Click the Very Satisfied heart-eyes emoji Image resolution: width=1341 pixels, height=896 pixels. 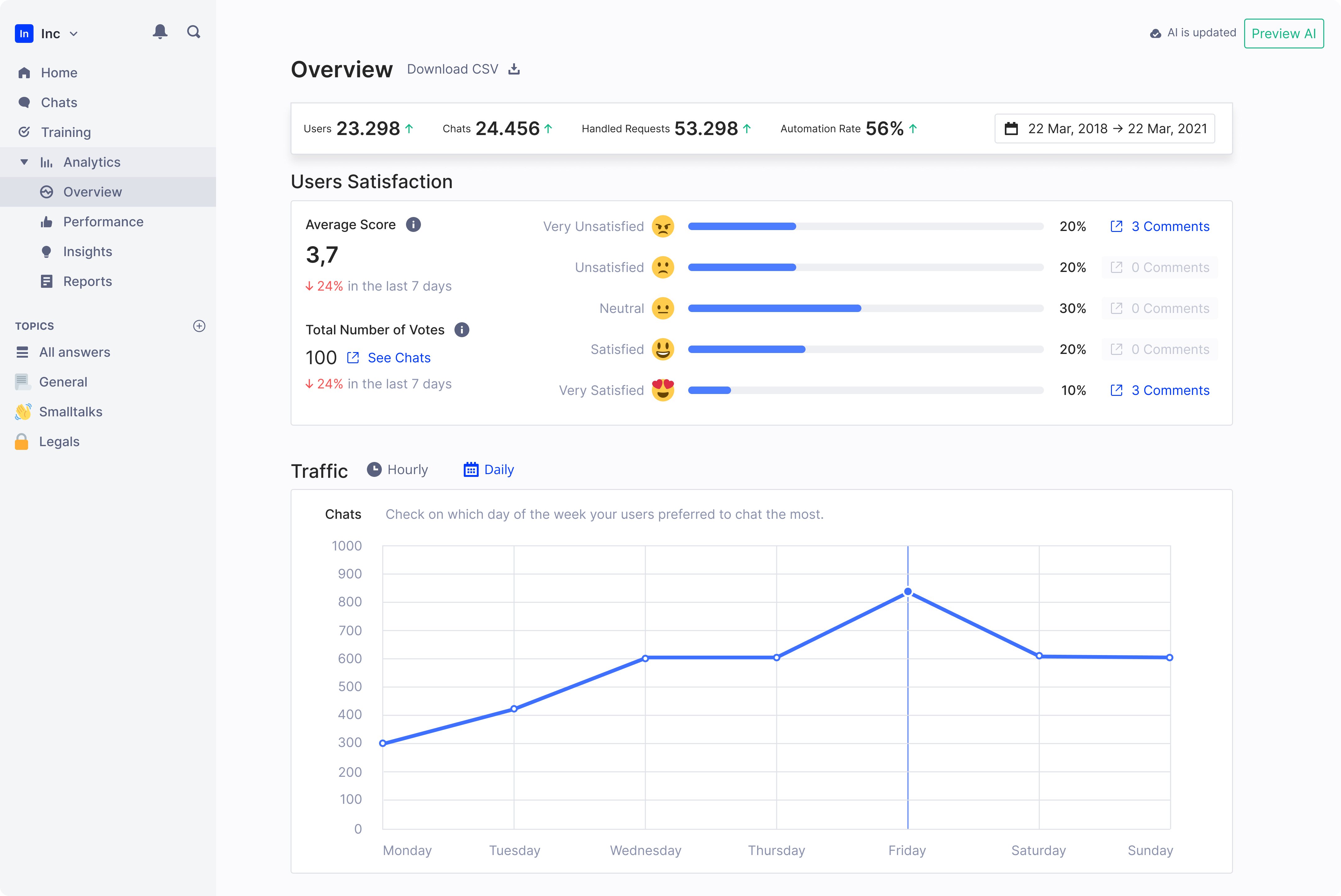pyautogui.click(x=663, y=390)
